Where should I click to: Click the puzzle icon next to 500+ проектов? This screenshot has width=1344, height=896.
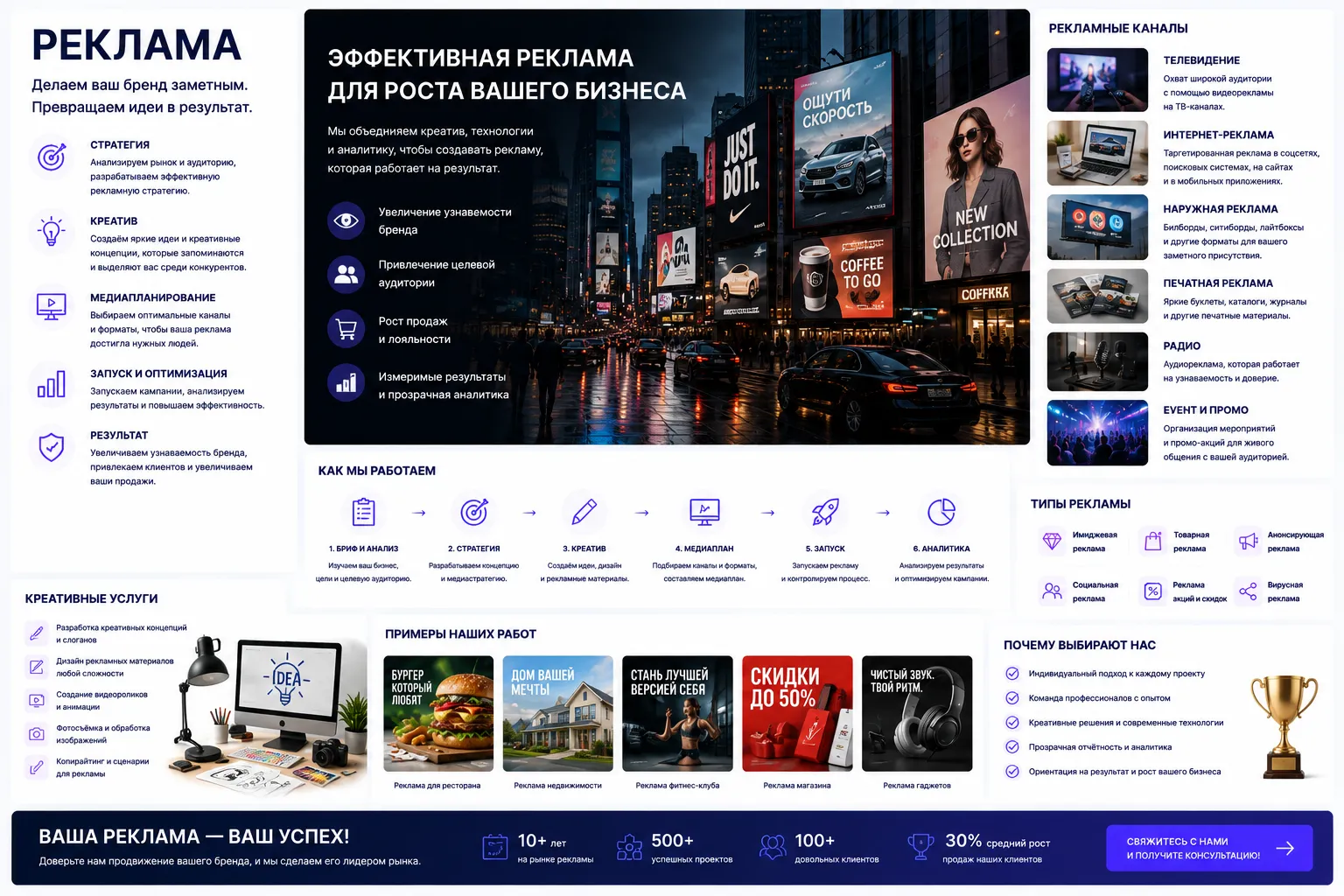pos(629,847)
